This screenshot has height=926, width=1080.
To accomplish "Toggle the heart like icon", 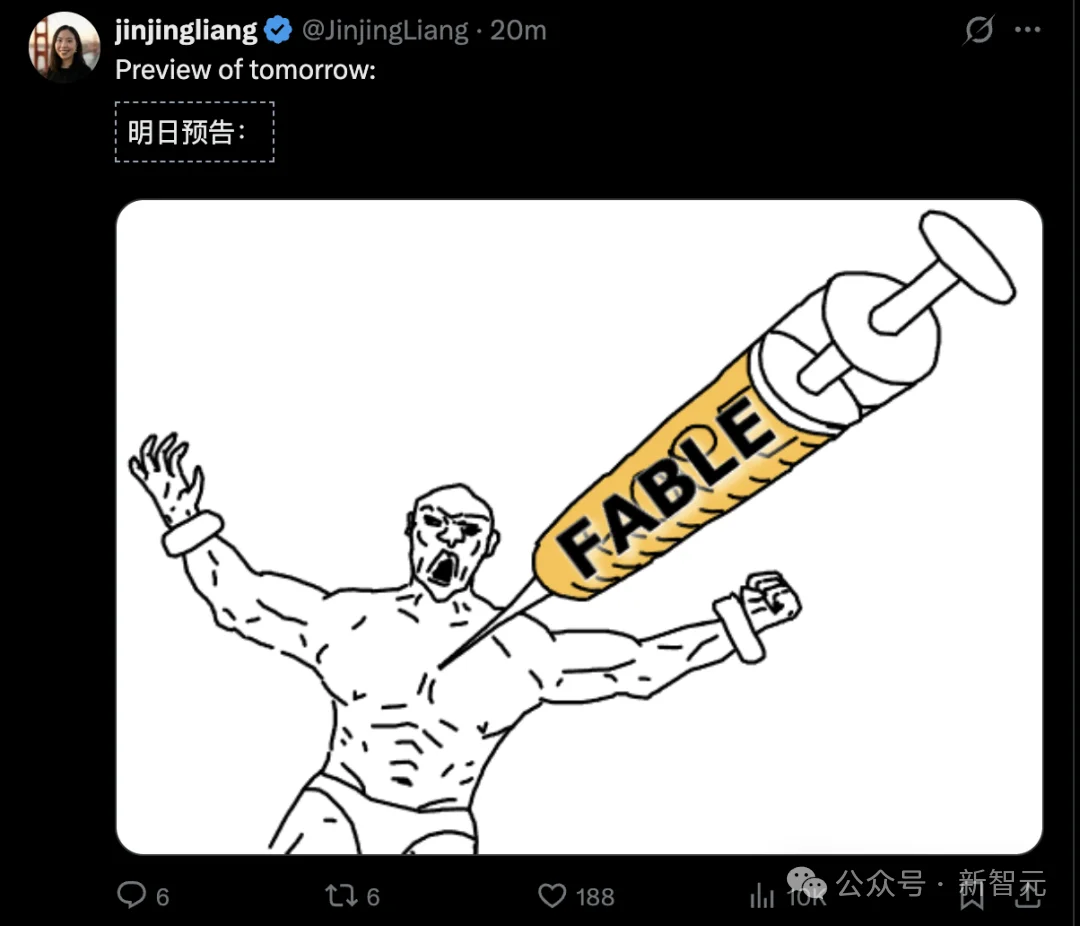I will tap(552, 895).
